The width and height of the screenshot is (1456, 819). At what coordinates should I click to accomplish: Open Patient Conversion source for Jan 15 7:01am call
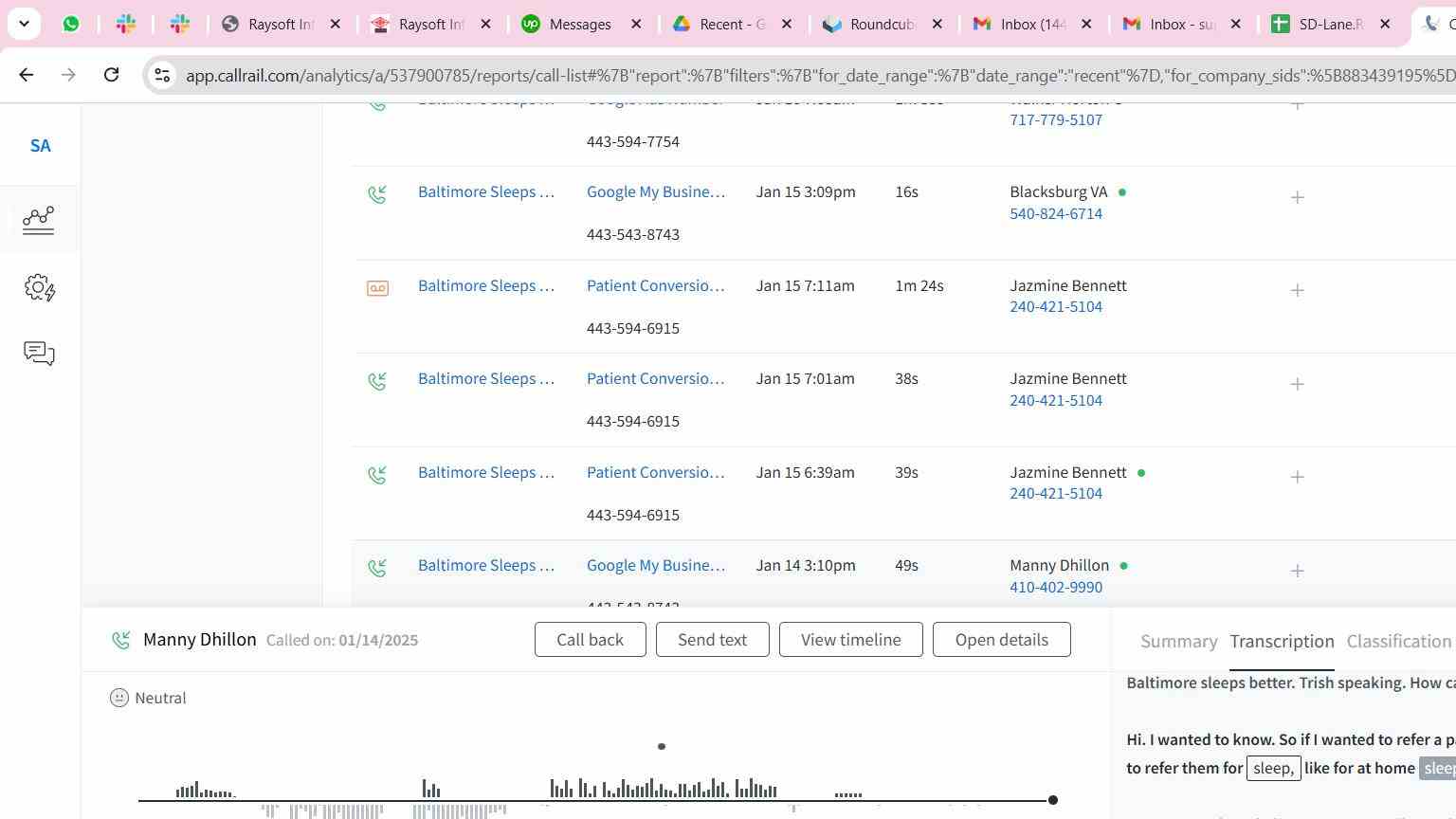point(656,378)
